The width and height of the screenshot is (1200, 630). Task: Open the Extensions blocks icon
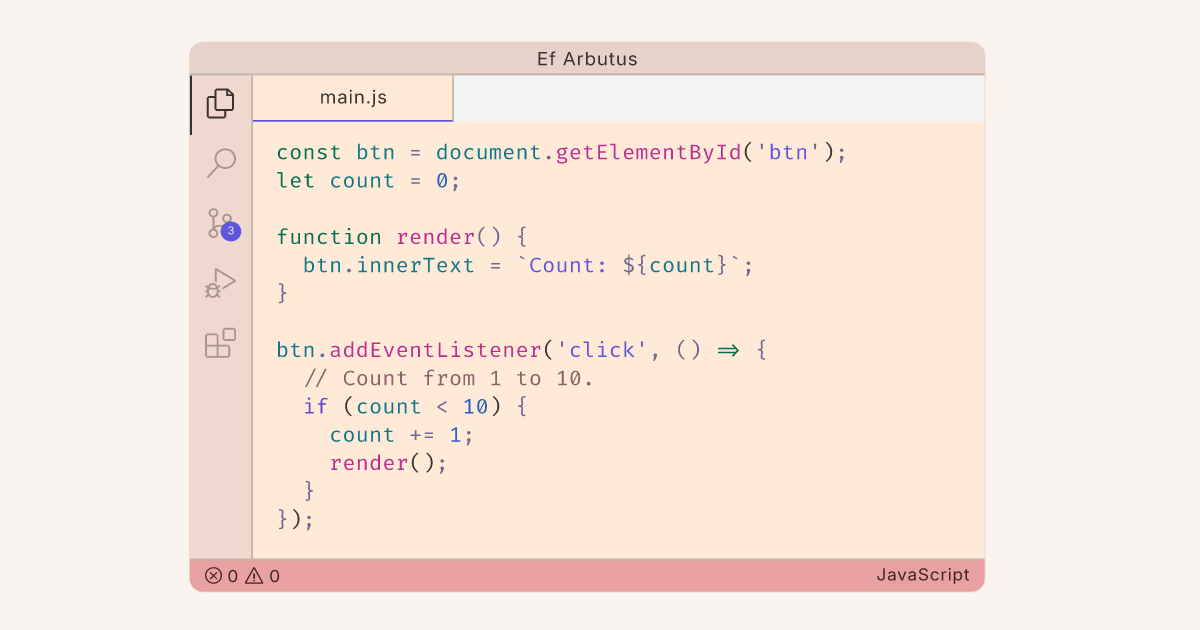coord(220,343)
